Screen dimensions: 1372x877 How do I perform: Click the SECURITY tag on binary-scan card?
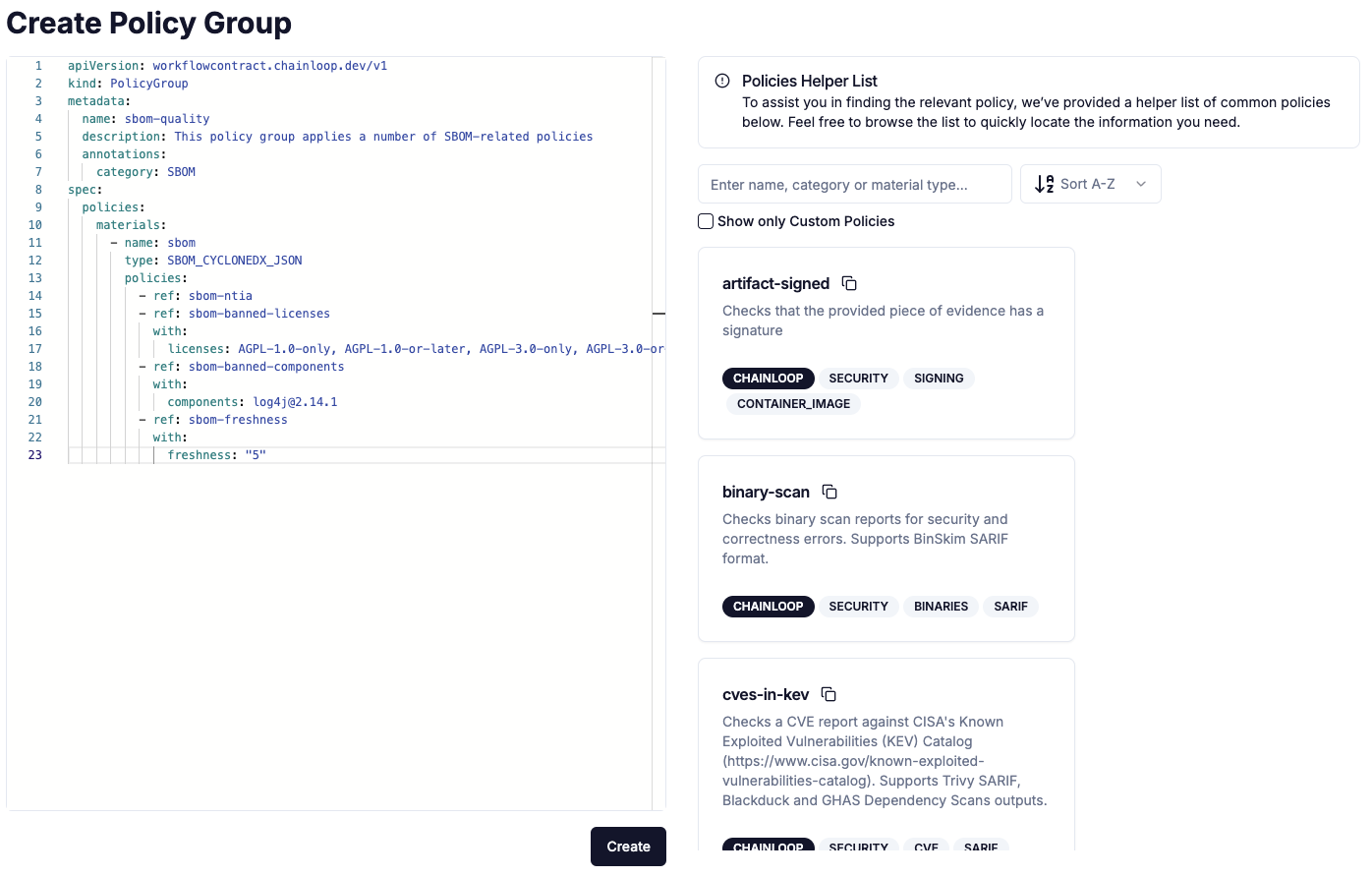(x=858, y=607)
